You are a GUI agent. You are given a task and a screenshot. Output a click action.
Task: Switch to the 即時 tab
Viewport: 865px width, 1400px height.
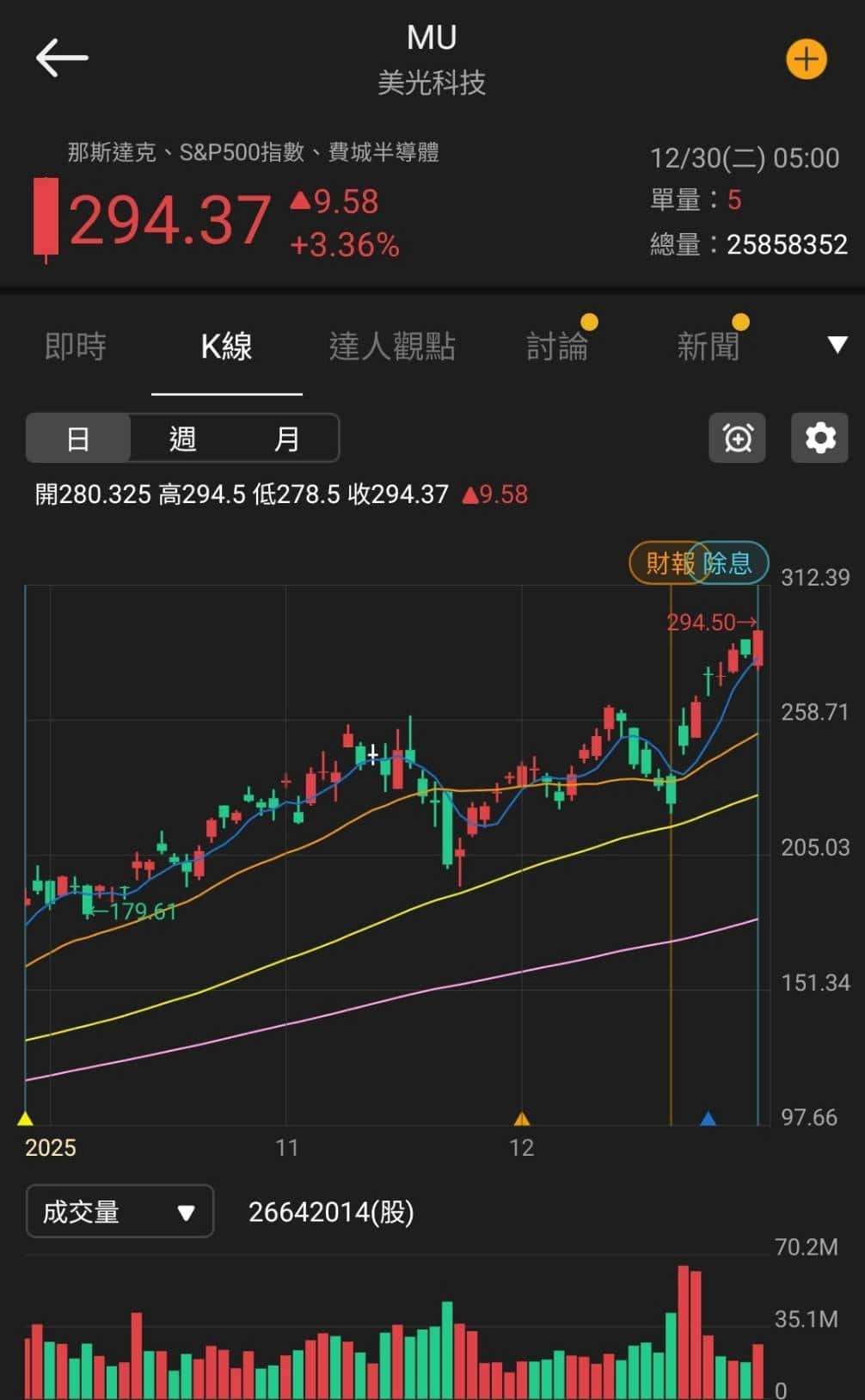coord(76,346)
